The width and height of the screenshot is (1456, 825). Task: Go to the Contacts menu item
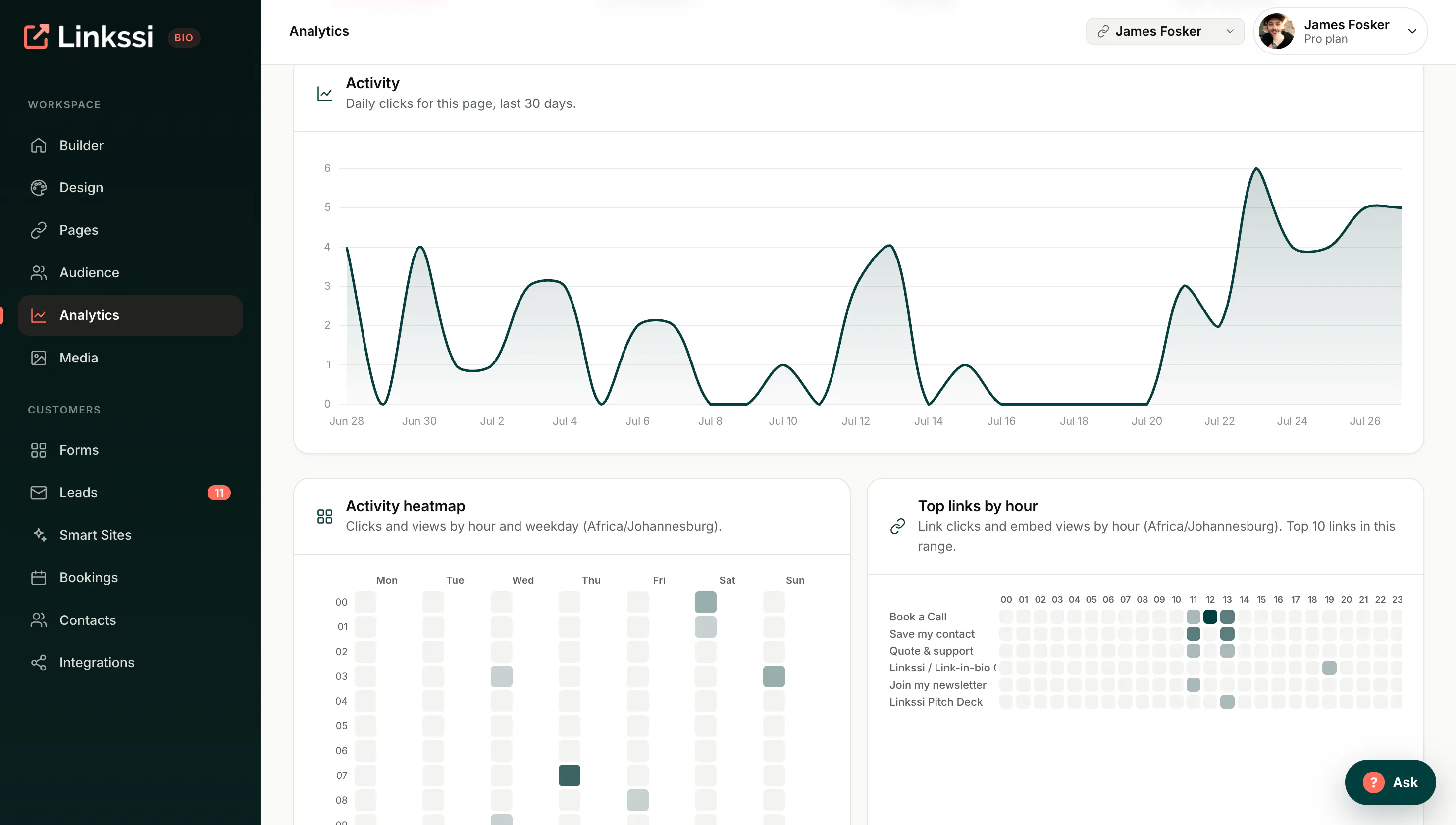click(x=130, y=620)
